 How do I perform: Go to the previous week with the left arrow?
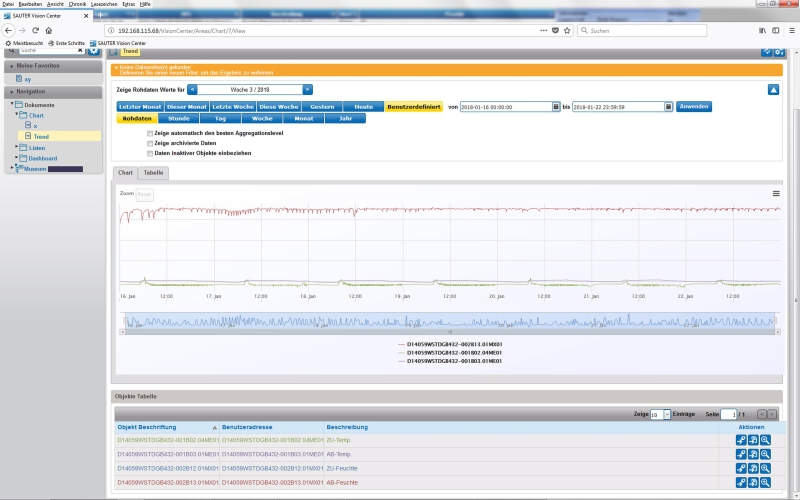click(x=193, y=89)
